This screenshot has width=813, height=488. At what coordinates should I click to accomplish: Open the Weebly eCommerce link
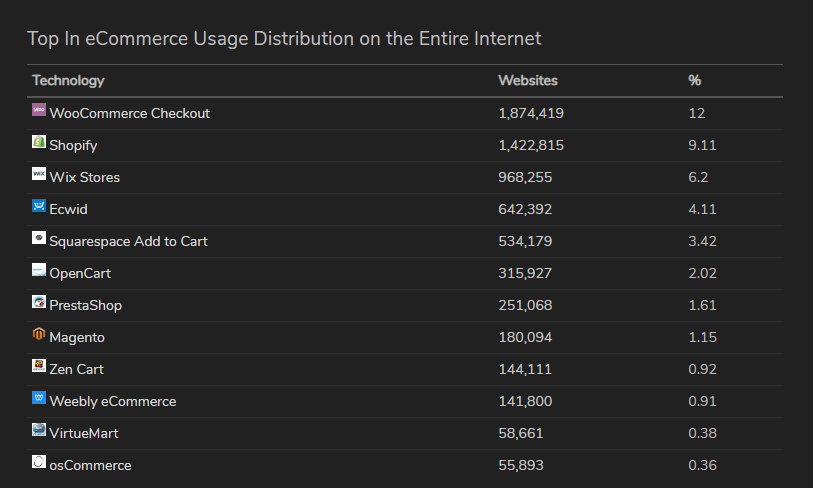pyautogui.click(x=113, y=401)
